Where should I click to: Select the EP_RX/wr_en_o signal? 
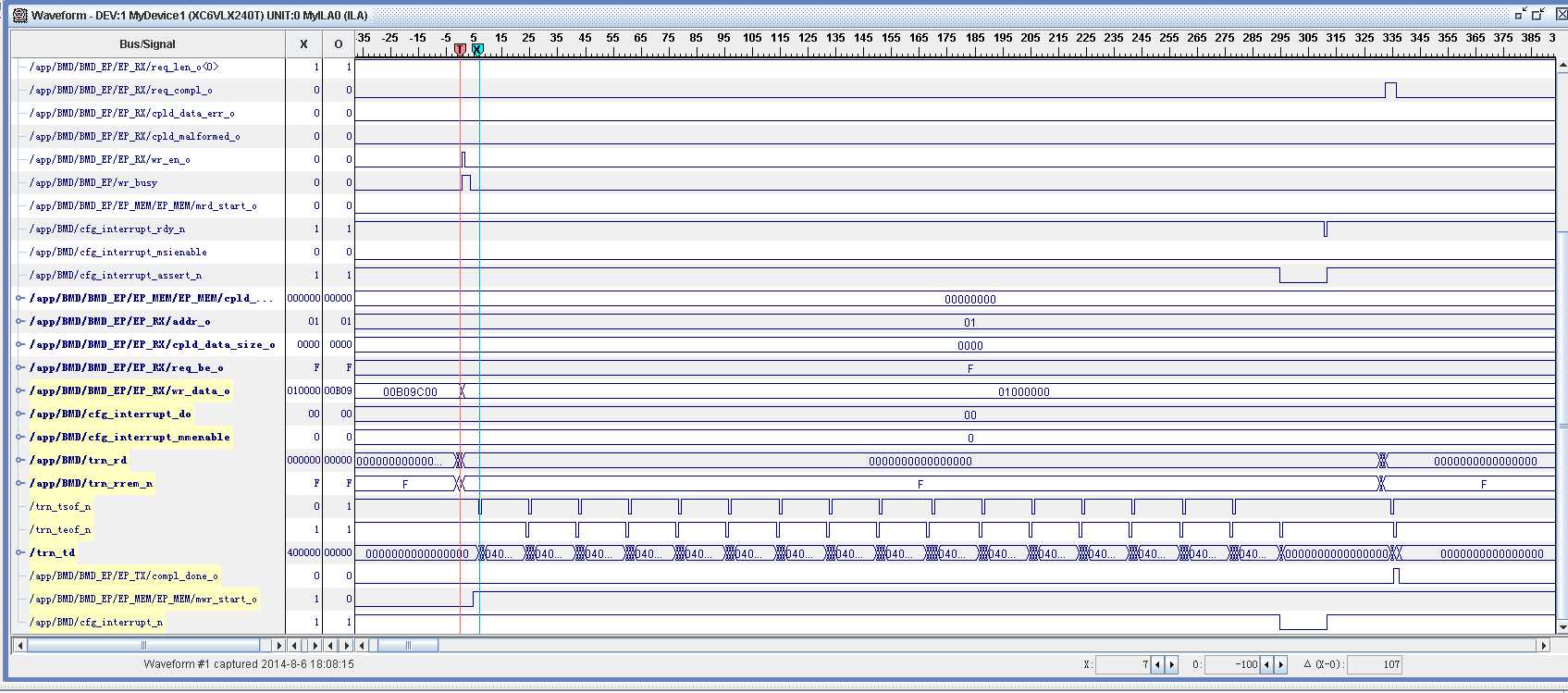point(110,159)
